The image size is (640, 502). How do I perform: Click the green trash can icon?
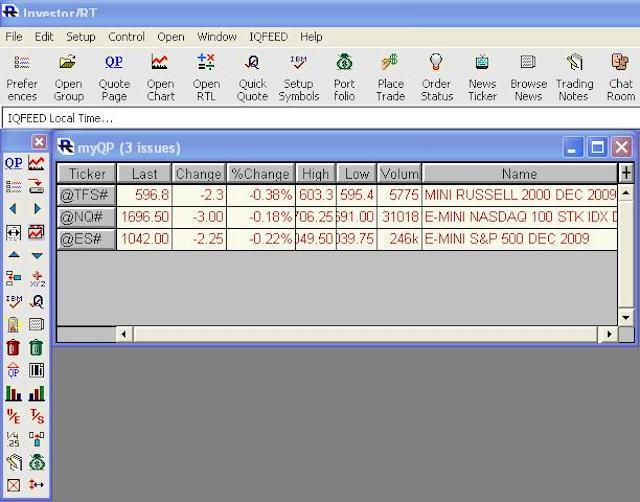pos(36,348)
